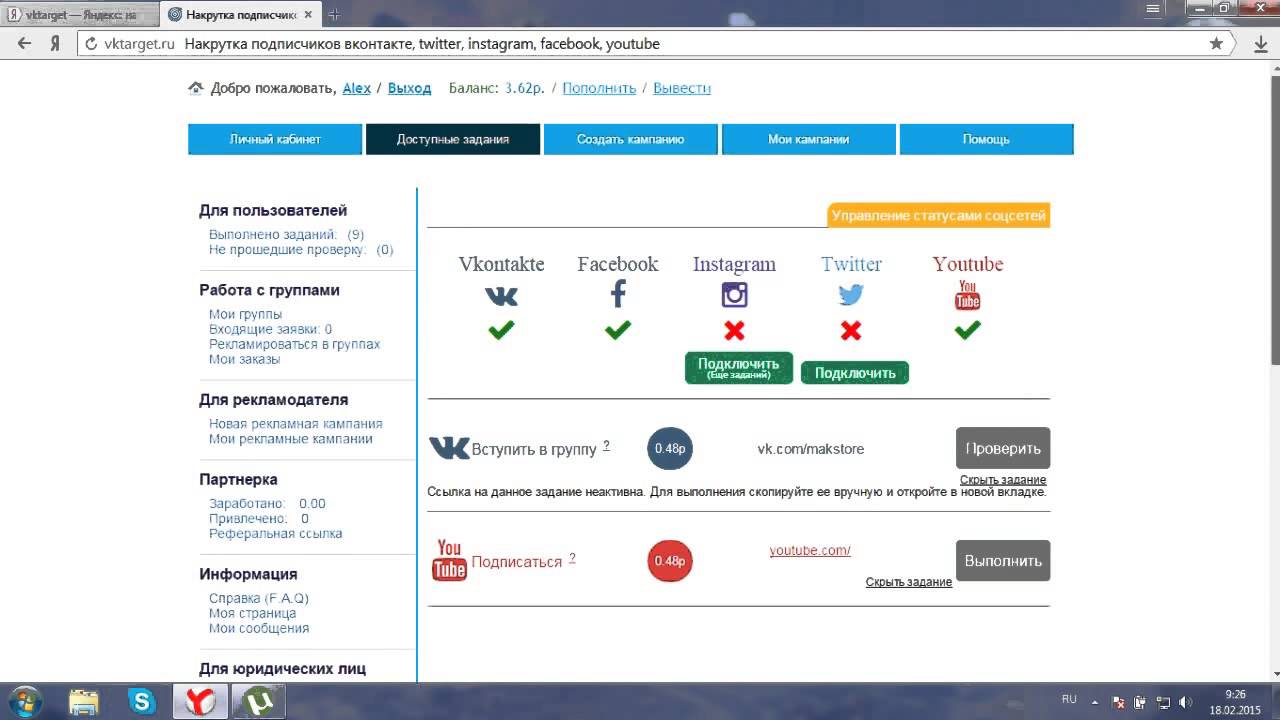Screen dimensions: 1280x720
Task: Open 'Справка (F.A.Q)' in the sidebar
Action: click(259, 598)
